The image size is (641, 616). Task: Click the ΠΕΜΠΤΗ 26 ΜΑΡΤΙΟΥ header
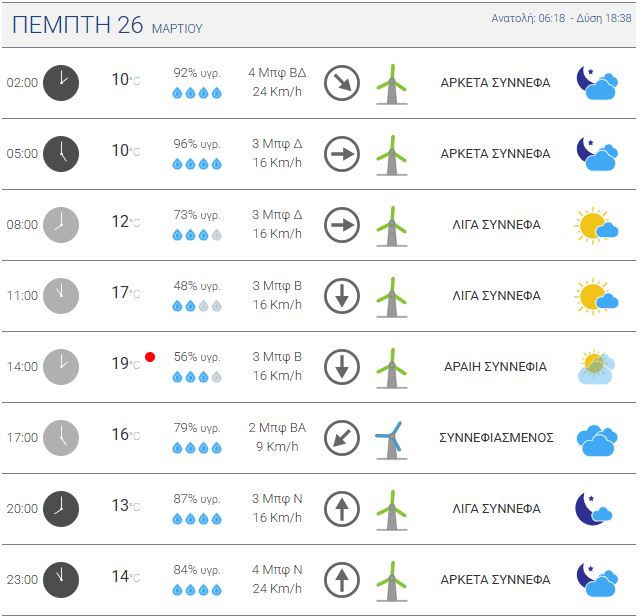tap(110, 26)
